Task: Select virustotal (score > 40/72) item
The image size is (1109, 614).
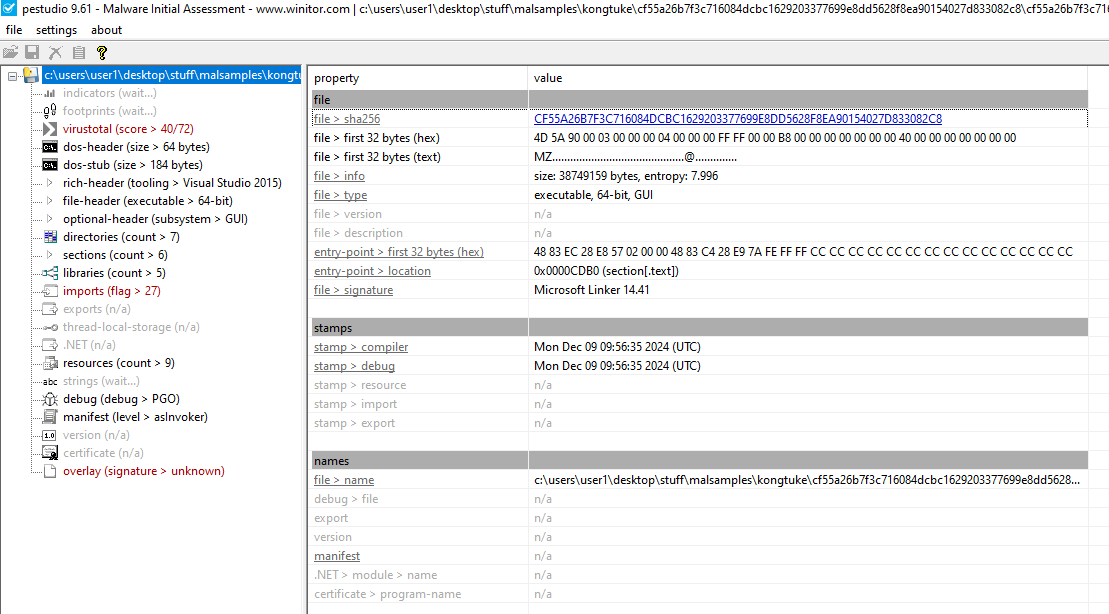Action: [x=128, y=129]
